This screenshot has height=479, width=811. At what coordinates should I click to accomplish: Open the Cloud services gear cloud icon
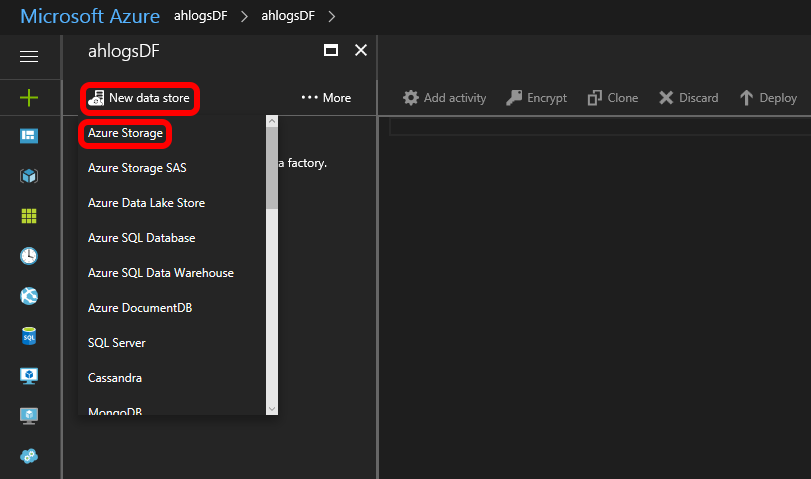pyautogui.click(x=29, y=456)
